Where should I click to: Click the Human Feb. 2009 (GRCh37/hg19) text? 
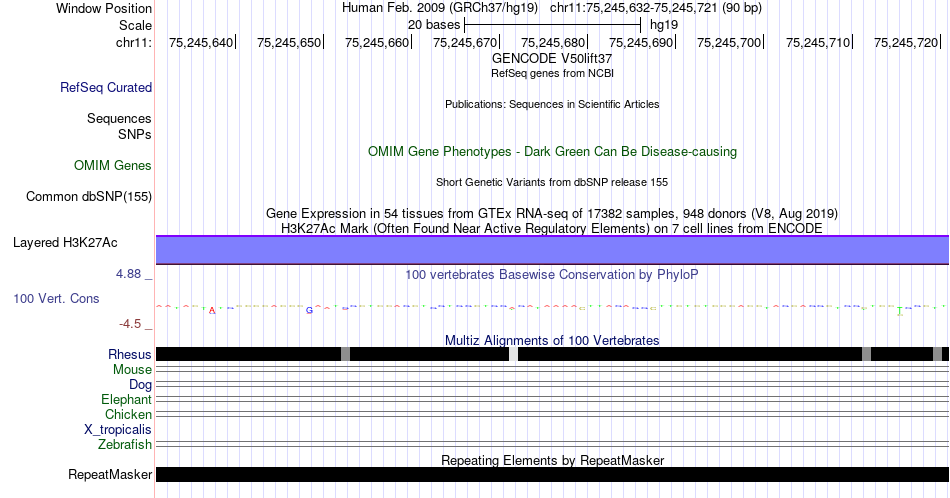[440, 8]
